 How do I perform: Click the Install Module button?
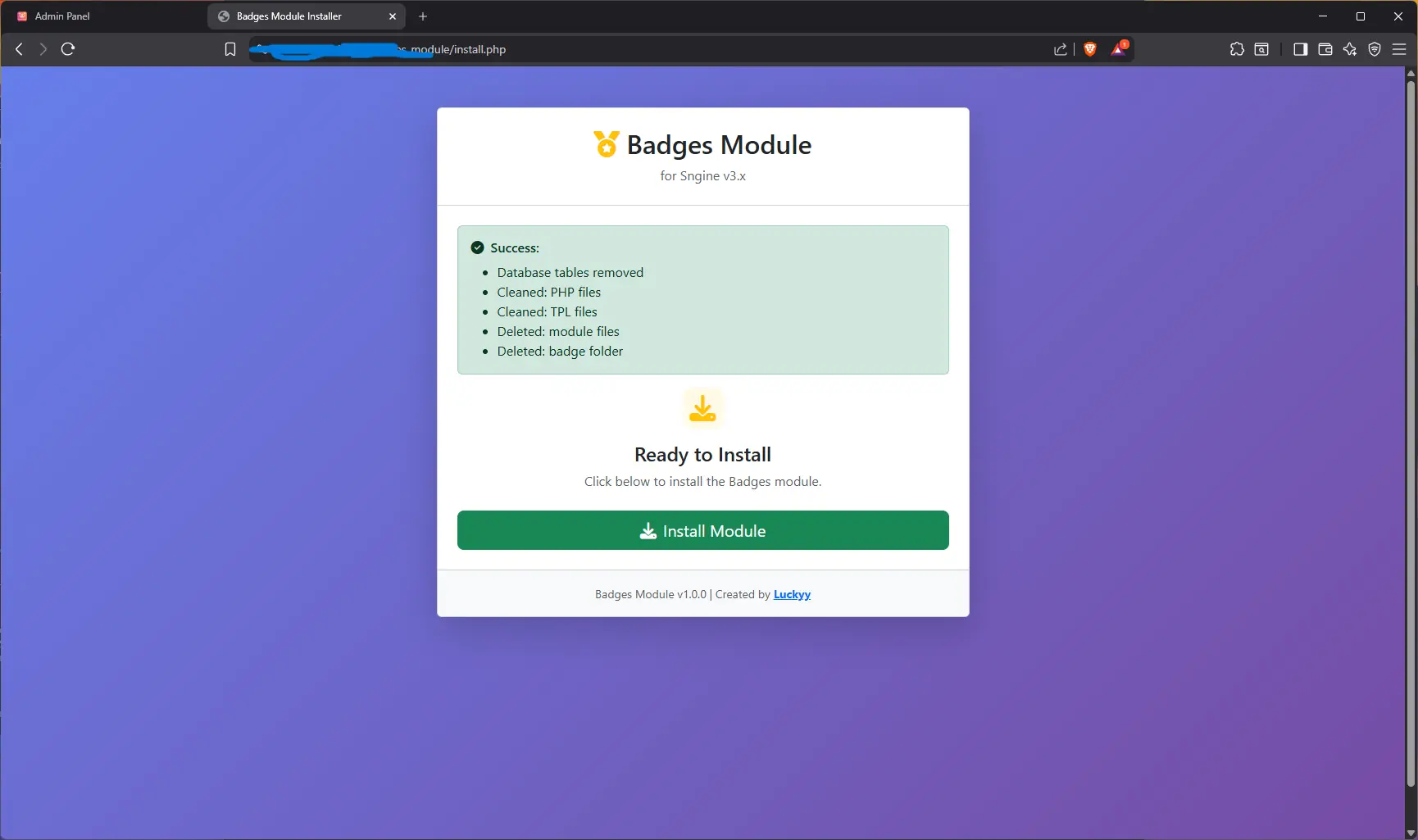[702, 530]
